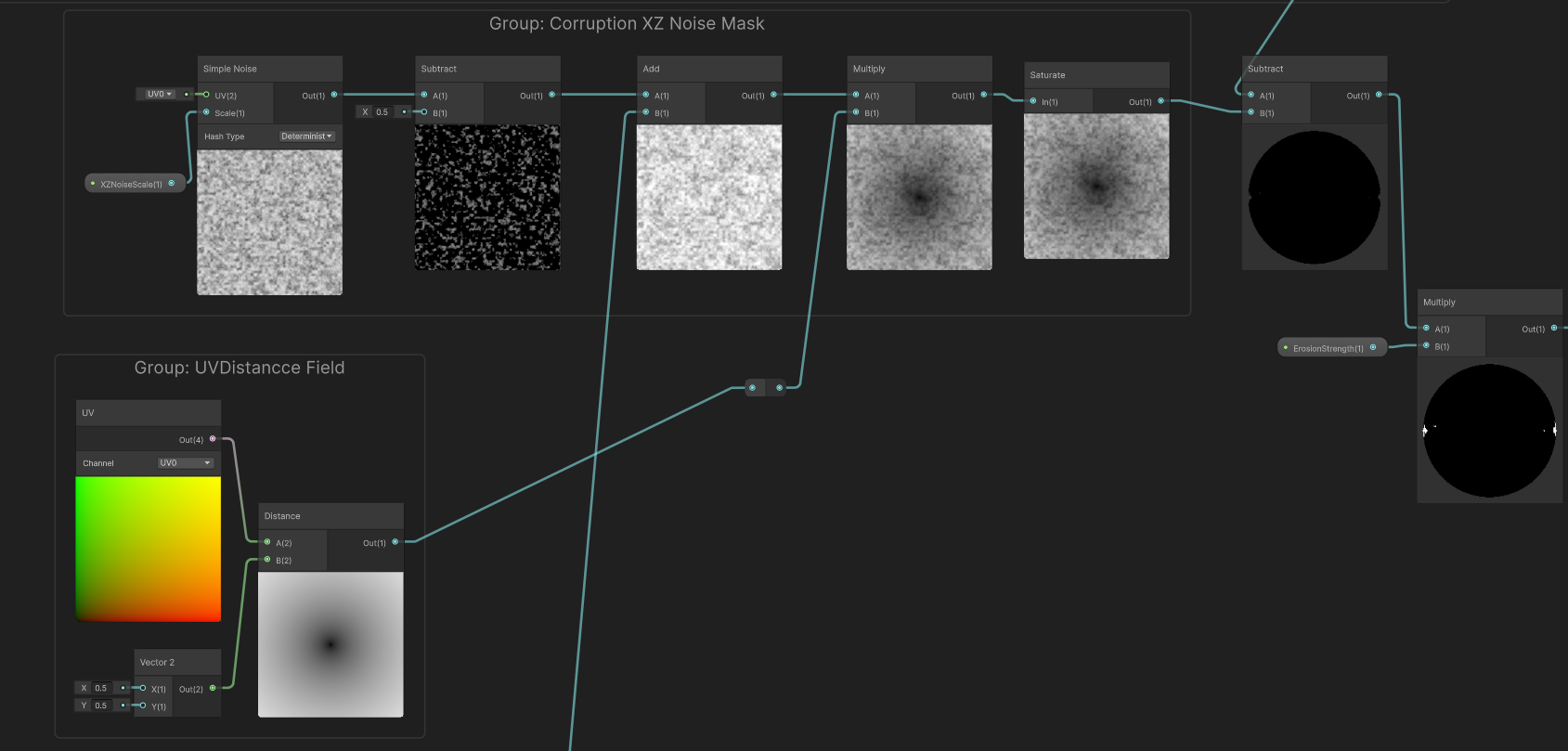Click the Simple Noise node's Out(1) port
1568x751 pixels.
tap(334, 95)
